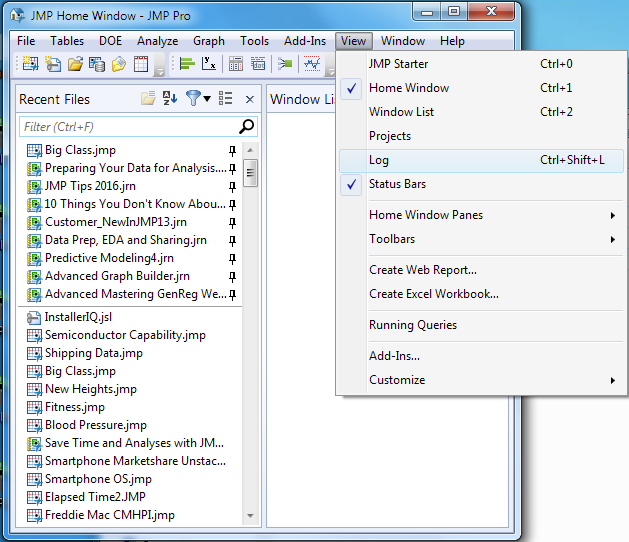Click the Database Open Table toolbar icon
Image resolution: width=629 pixels, height=542 pixels.
(97, 64)
